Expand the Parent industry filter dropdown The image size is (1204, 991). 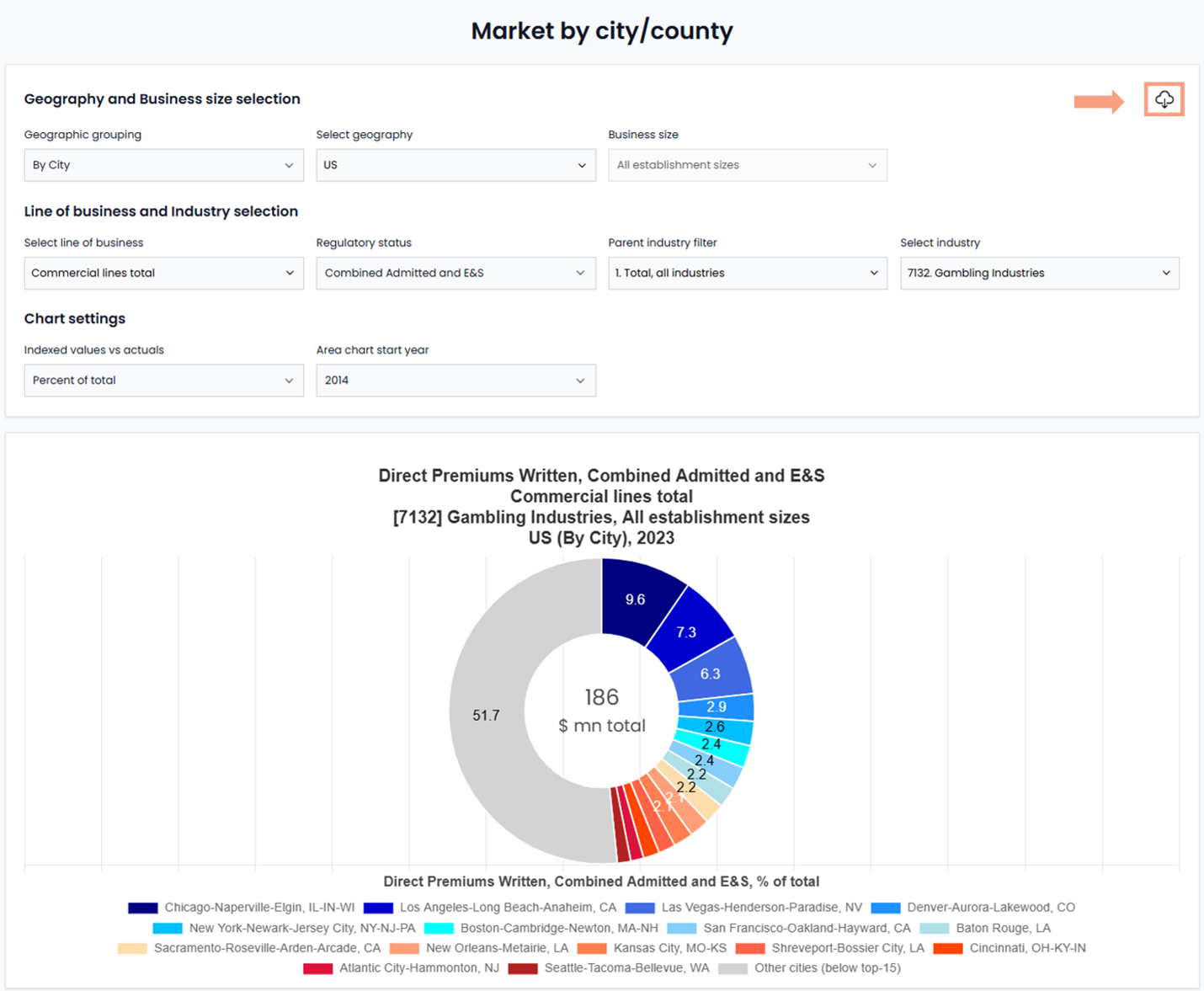[748, 273]
